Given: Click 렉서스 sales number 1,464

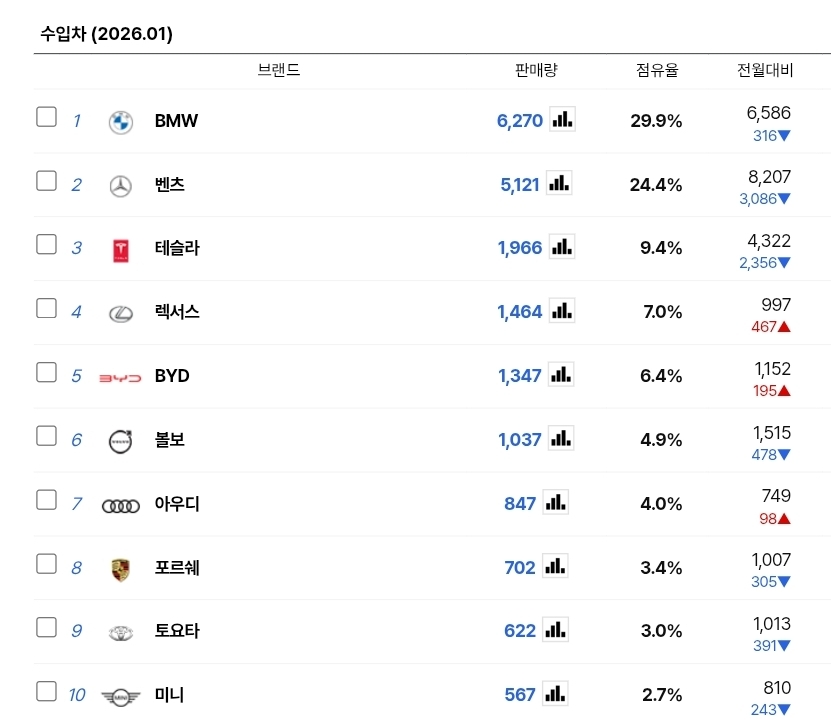Looking at the screenshot, I should (x=519, y=312).
